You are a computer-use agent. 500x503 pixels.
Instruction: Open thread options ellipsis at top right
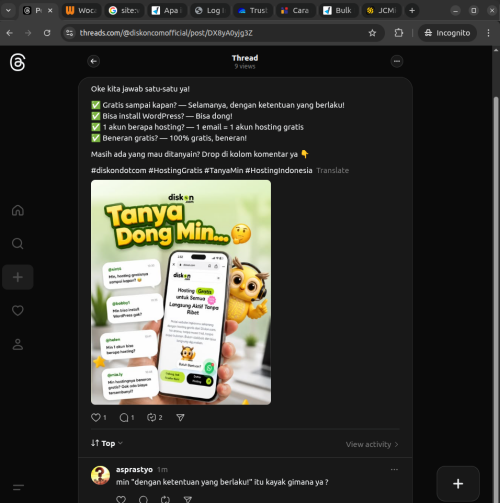tap(397, 61)
